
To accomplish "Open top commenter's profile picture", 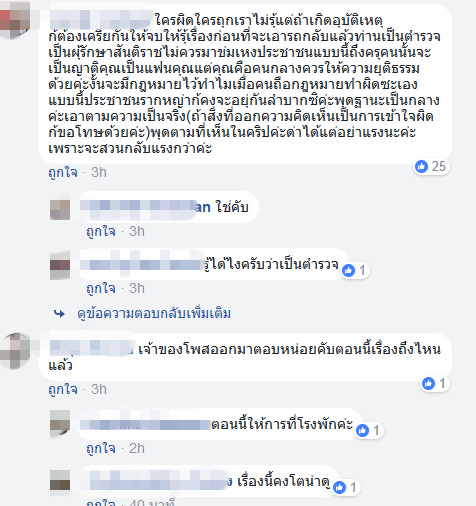I will coord(14,19).
